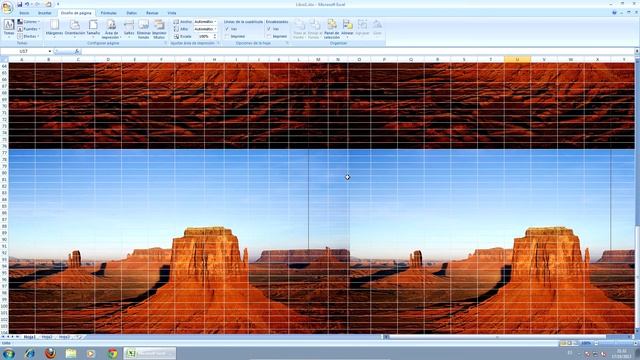
Task: Open Windows Explorer folder on taskbar
Action: (71, 353)
